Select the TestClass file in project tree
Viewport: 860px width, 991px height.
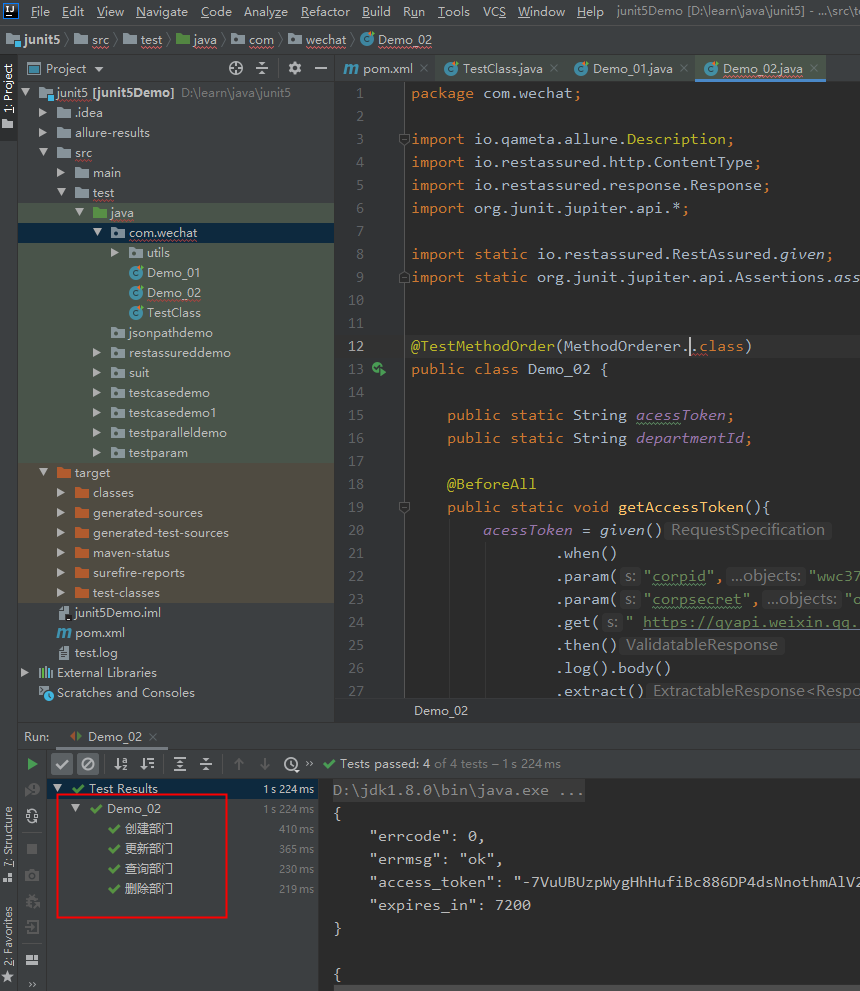pyautogui.click(x=174, y=313)
